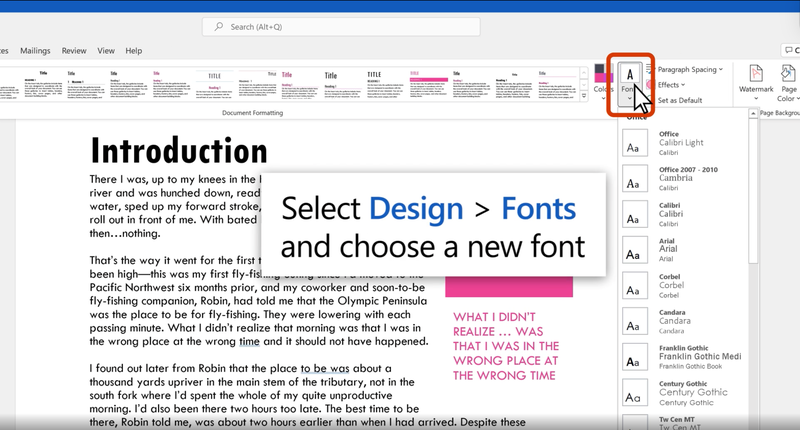Viewport: 800px width, 430px height.
Task: Switch to the Mailings tab
Action: (35, 50)
